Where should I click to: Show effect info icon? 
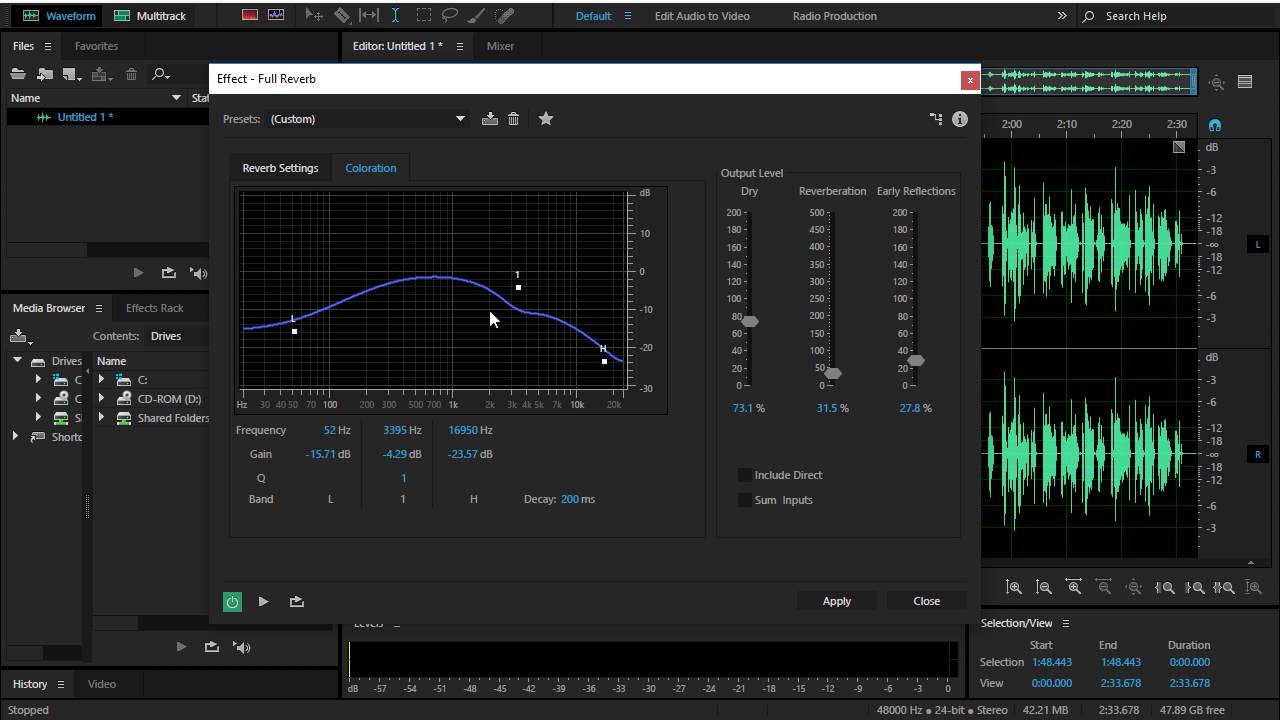coord(960,118)
